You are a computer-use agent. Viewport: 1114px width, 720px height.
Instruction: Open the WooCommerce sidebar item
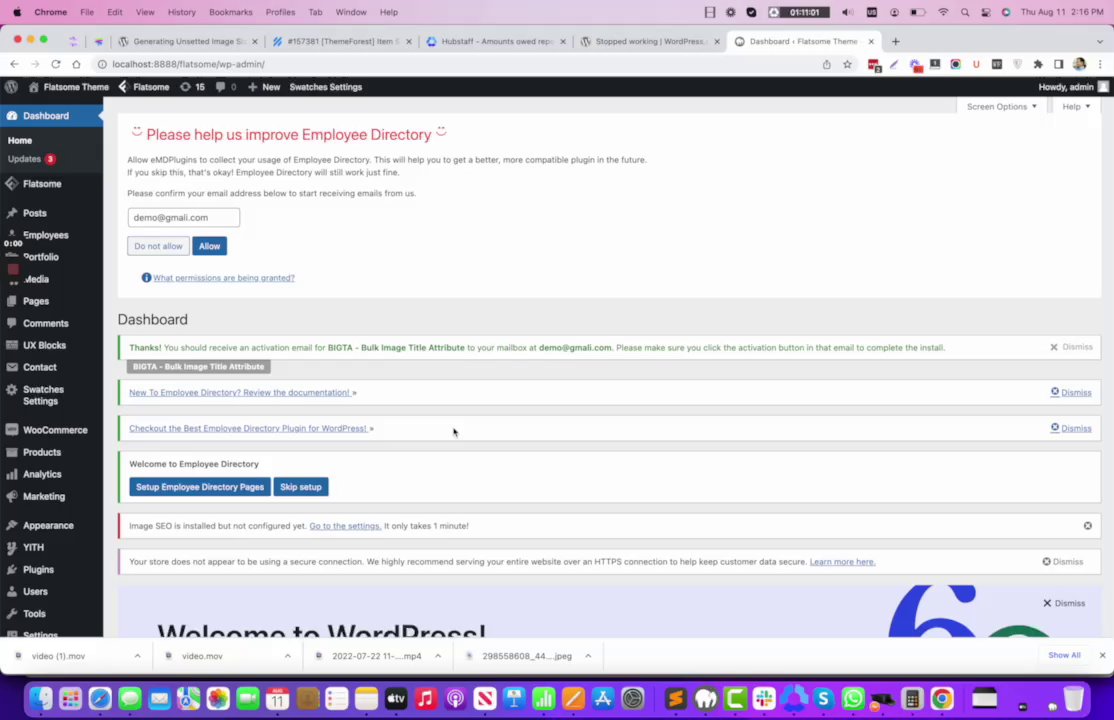[55, 430]
